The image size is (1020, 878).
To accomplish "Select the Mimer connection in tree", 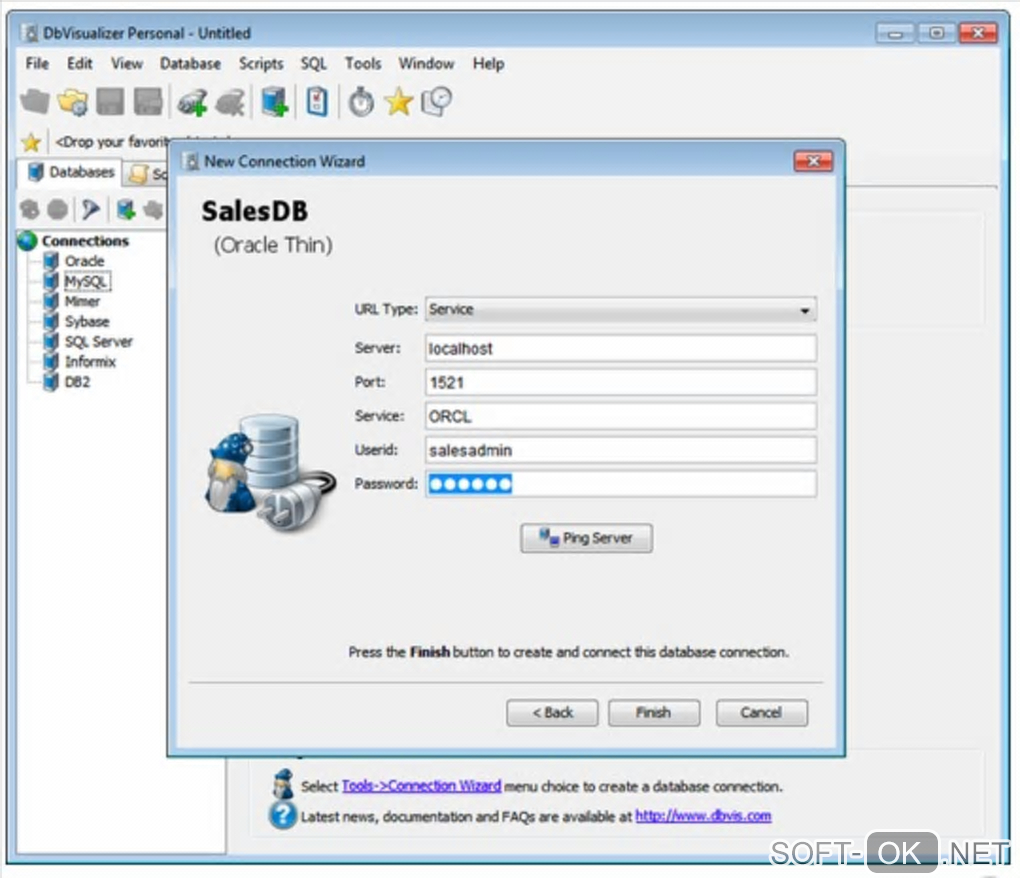I will [82, 301].
